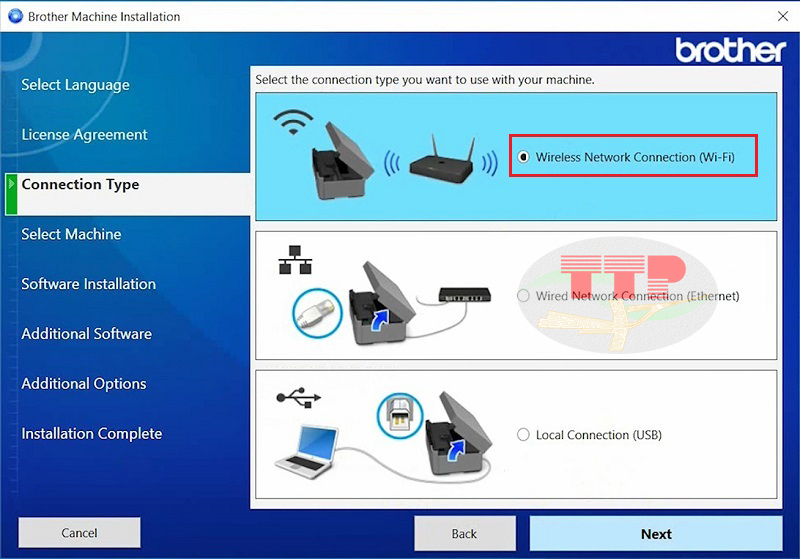Click the Wireless Network Connection (Wi-Fi) label
Image resolution: width=800 pixels, height=559 pixels.
[635, 157]
